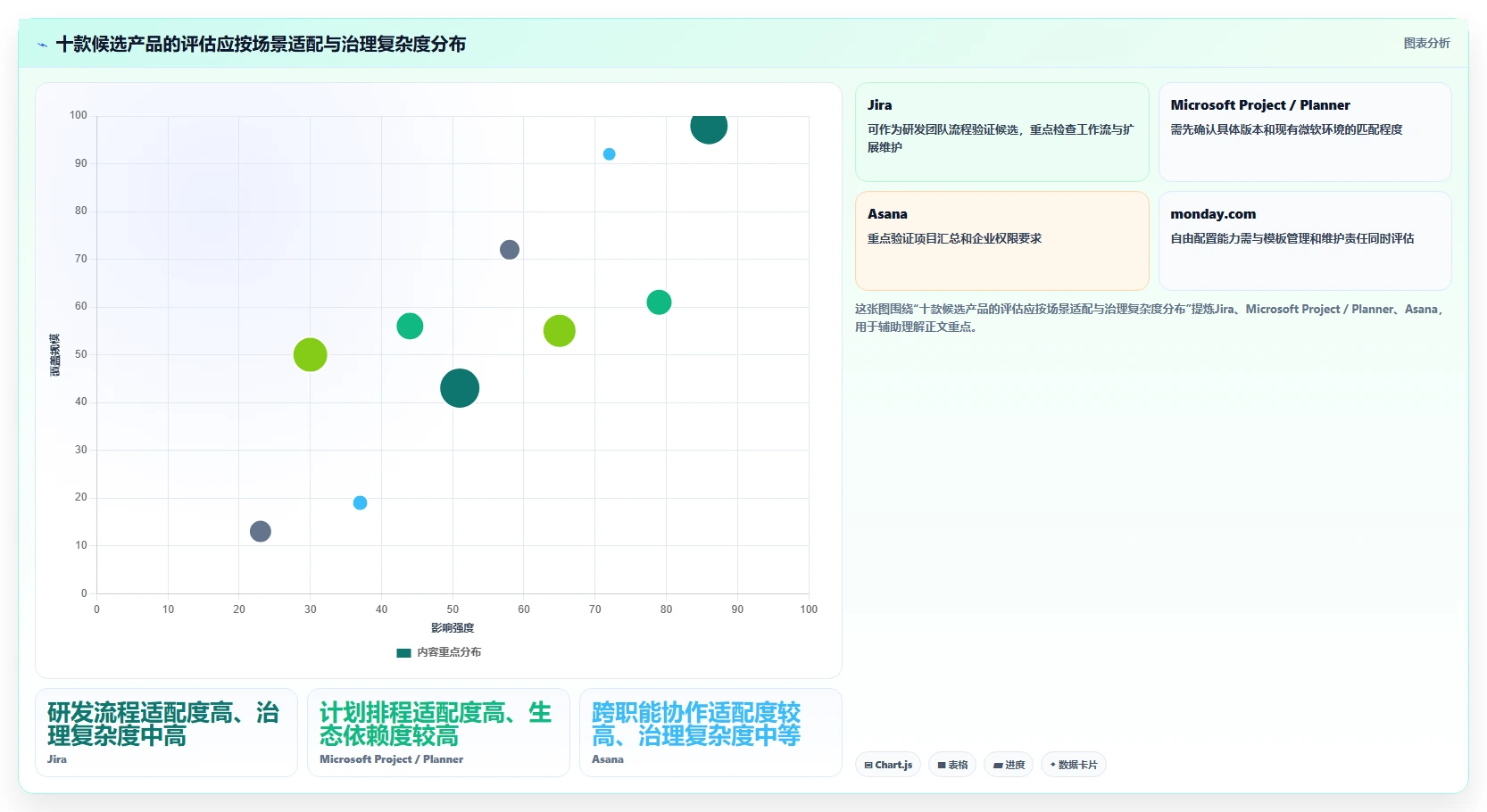Click the 进度 tag chip
This screenshot has width=1487, height=812.
click(1009, 765)
